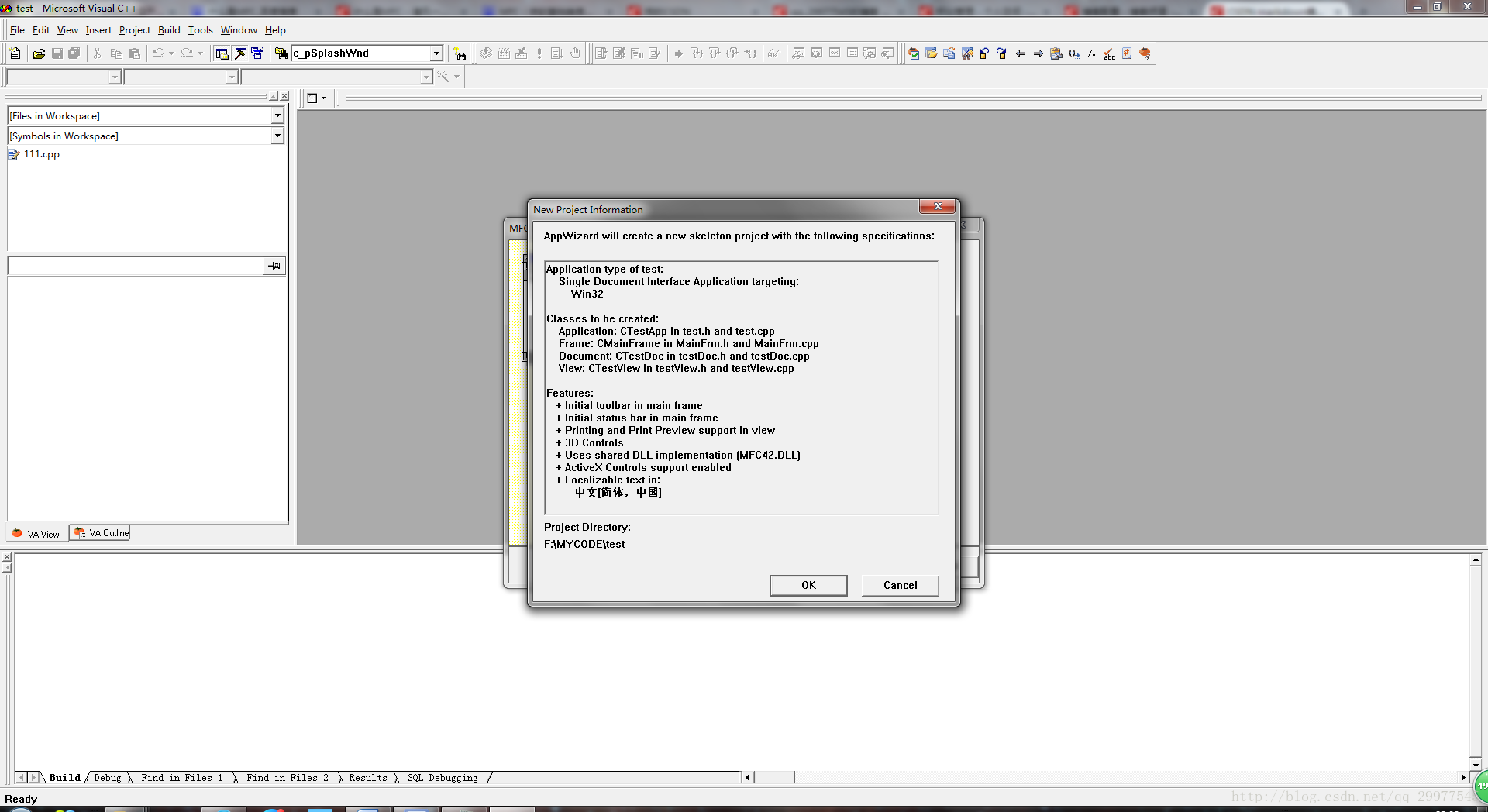Open the Project menu
1488x812 pixels.
coord(134,29)
